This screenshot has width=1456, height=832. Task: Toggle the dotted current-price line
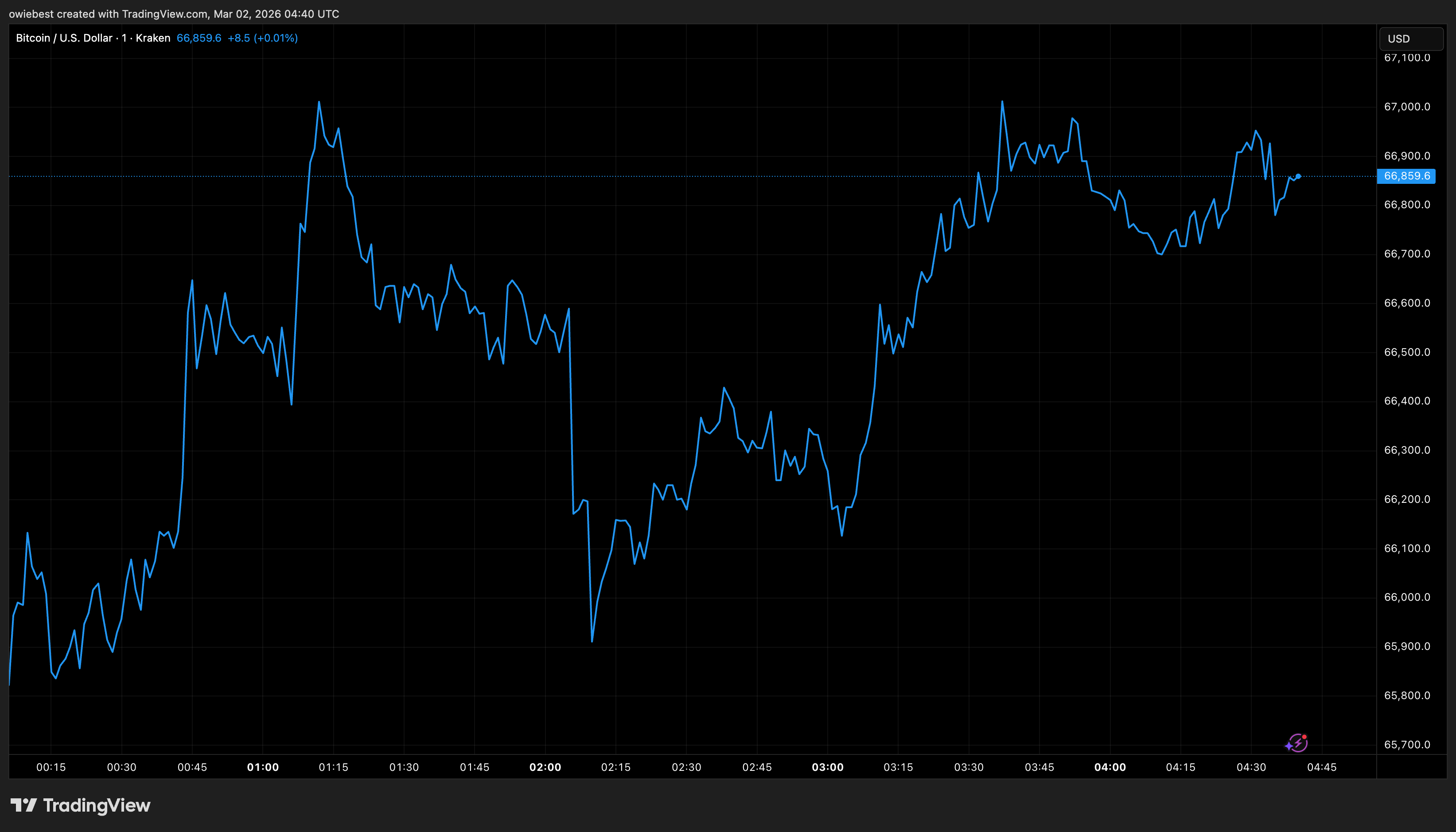(x=686, y=177)
